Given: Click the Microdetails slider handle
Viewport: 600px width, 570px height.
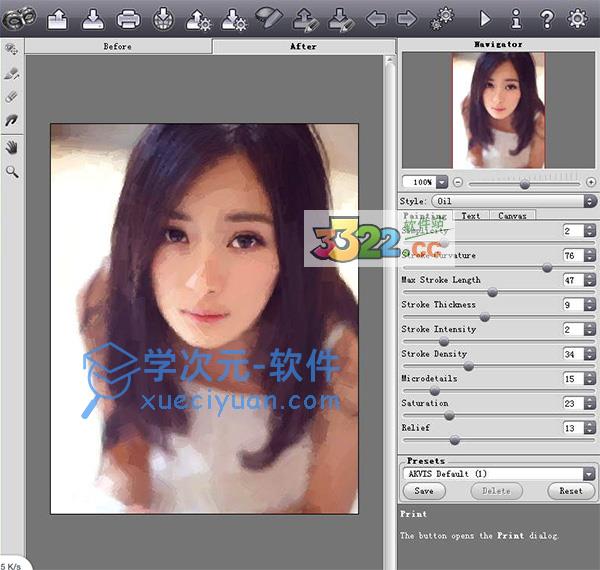Looking at the screenshot, I should (435, 391).
